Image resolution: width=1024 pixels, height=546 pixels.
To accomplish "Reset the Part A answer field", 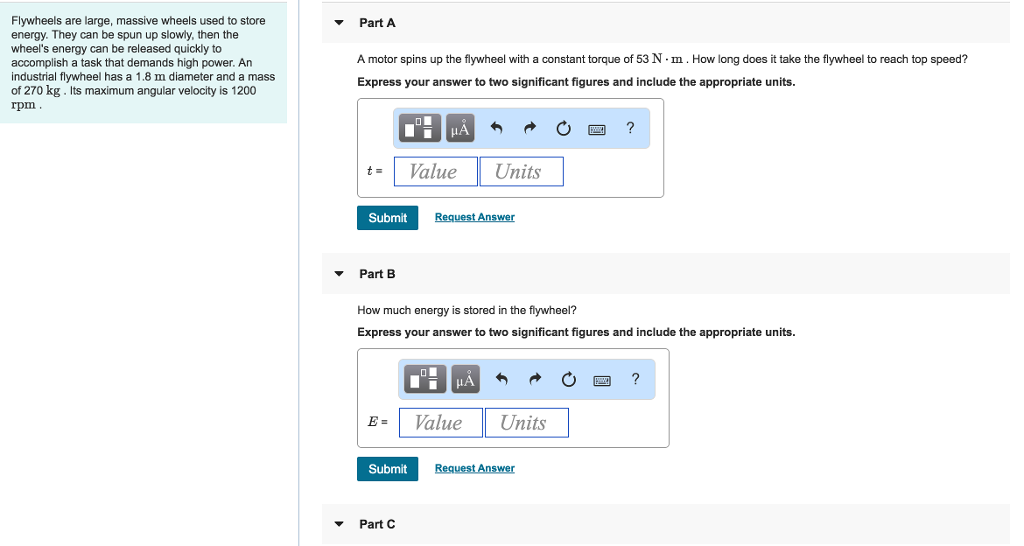I will [563, 128].
